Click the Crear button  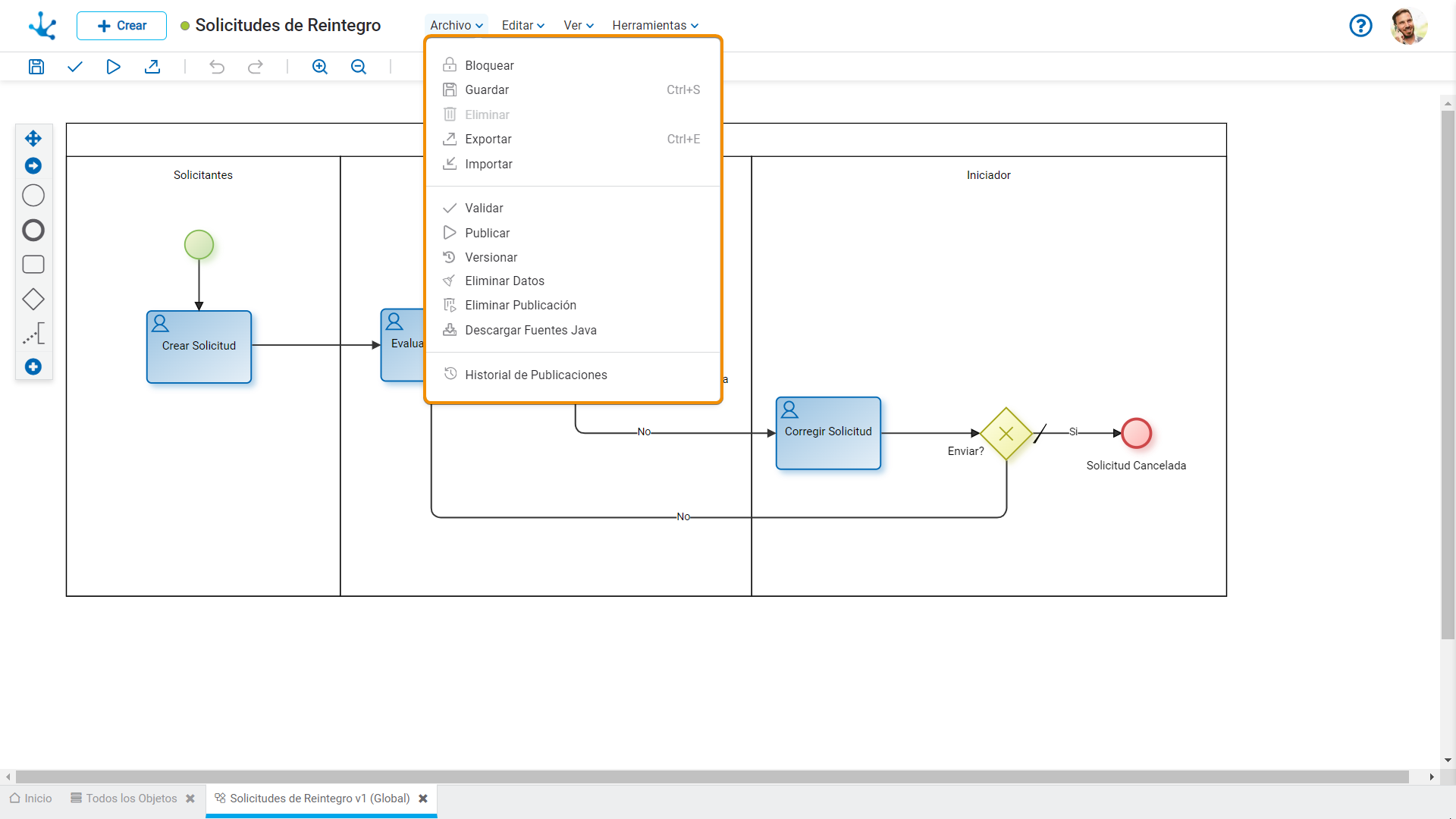pyautogui.click(x=121, y=26)
